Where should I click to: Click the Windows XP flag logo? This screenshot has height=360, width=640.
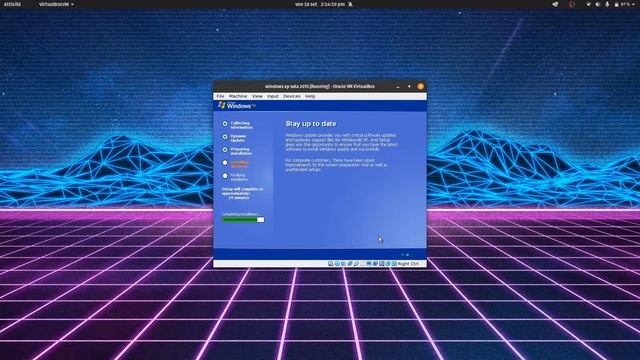222,105
